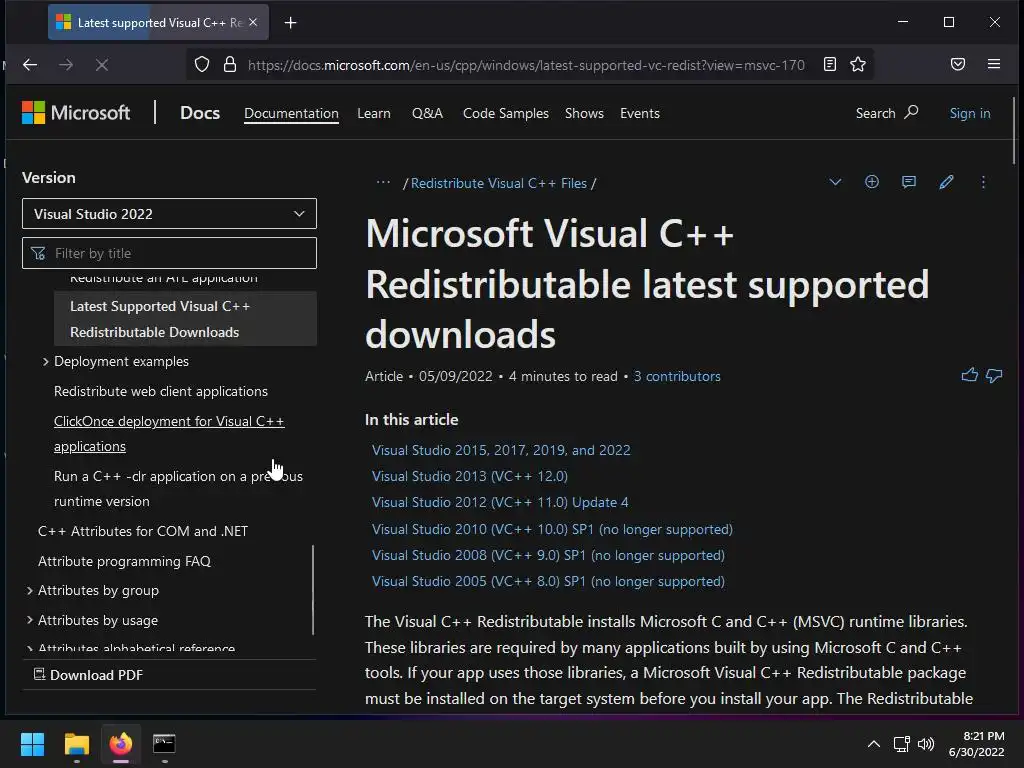Open C++ Attributes for COM and .NET
This screenshot has width=1024, height=768.
(143, 531)
